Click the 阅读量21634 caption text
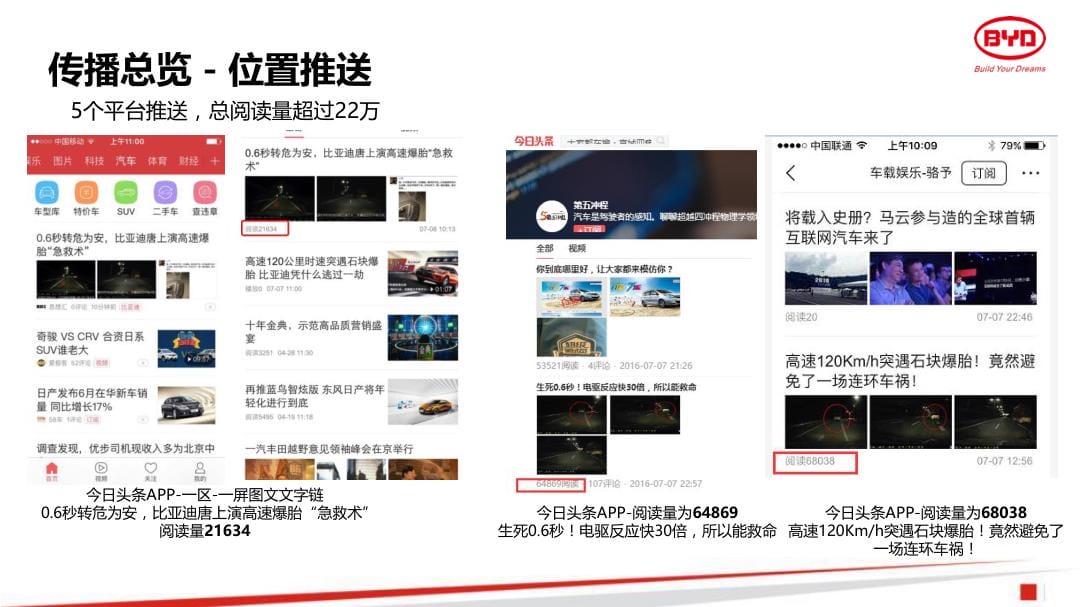The height and width of the screenshot is (607, 1080). click(205, 531)
